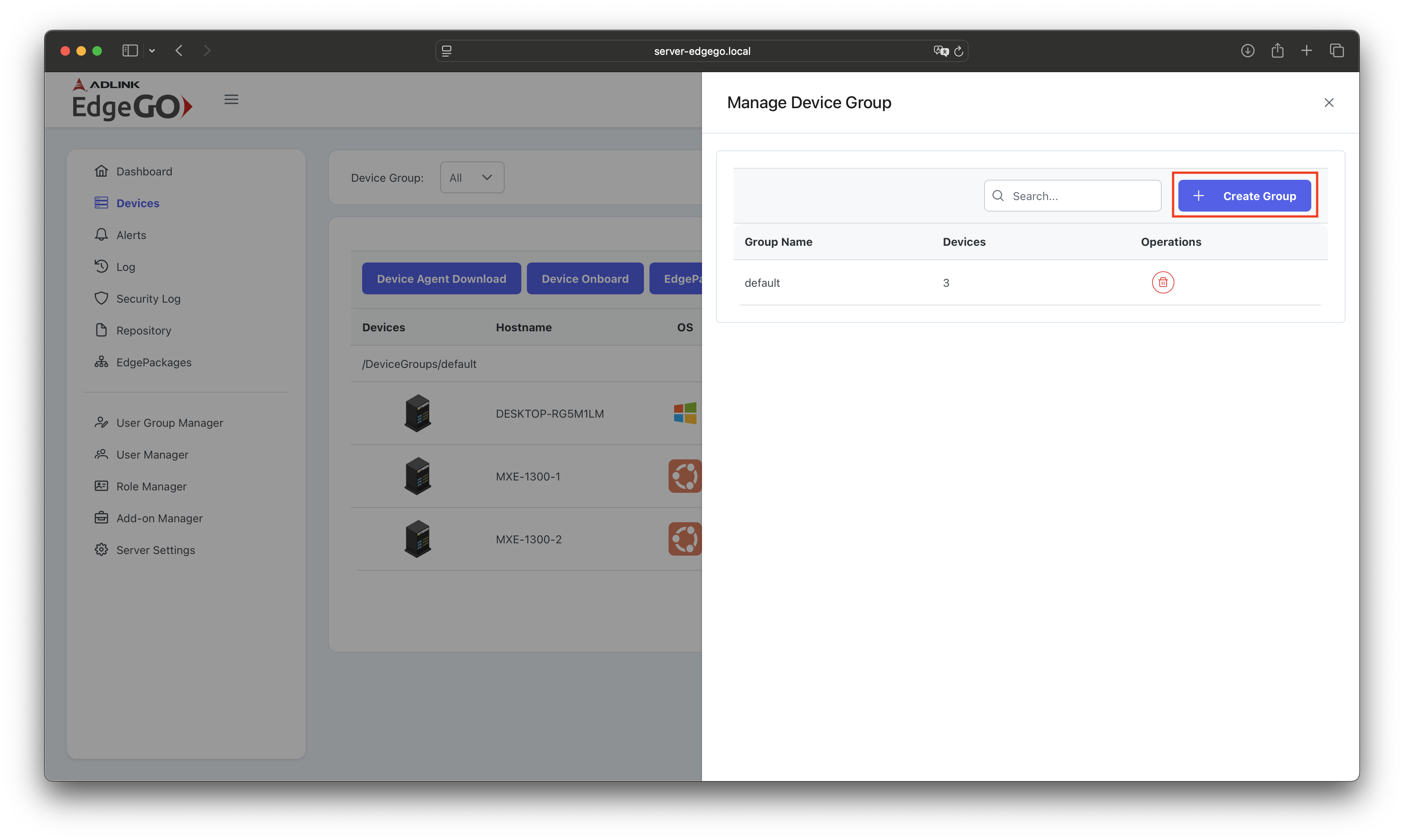
Task: Click the EdgePackages hierarchy icon
Action: [x=101, y=362]
